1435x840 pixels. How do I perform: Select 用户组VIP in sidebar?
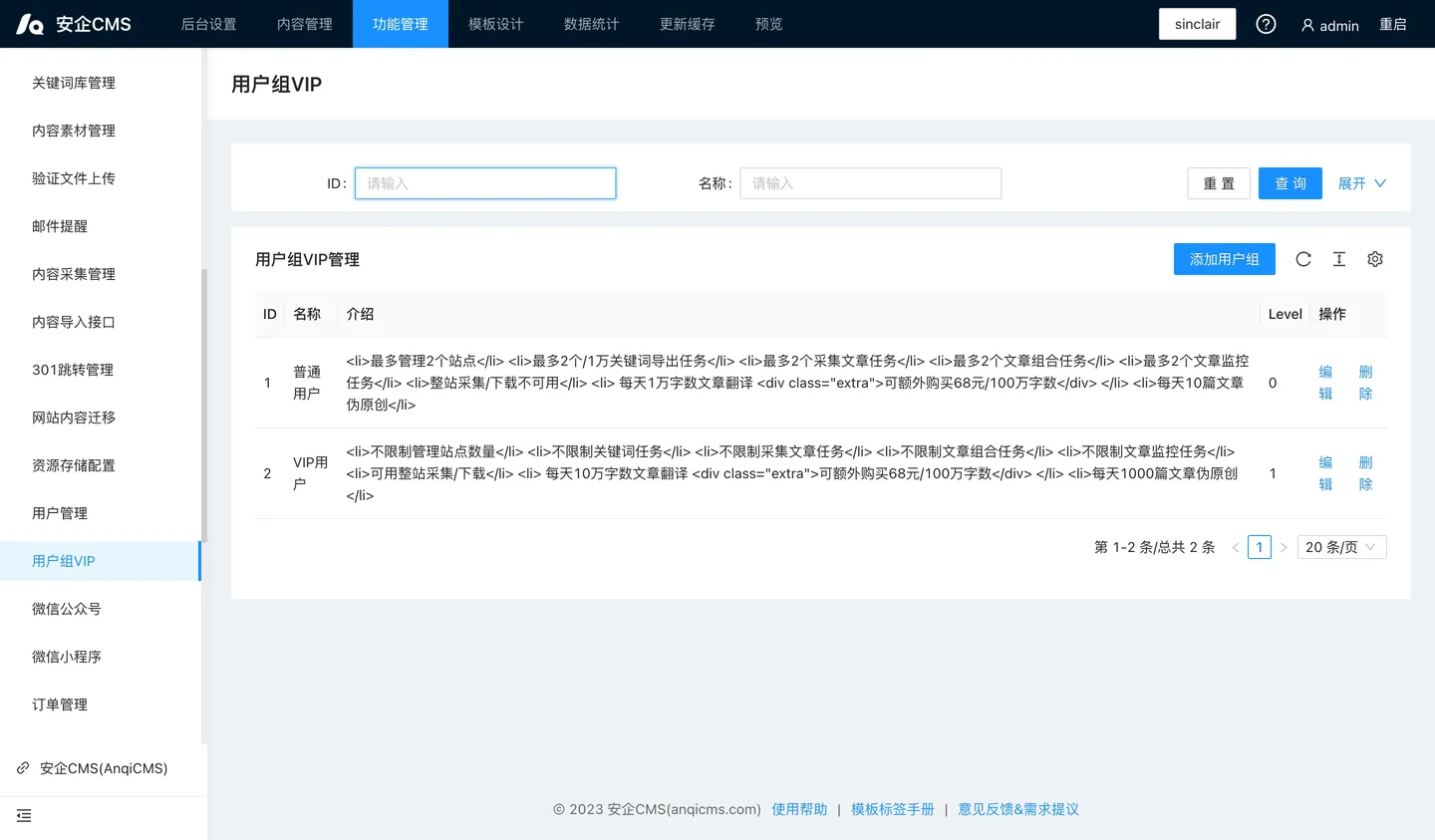pos(100,561)
